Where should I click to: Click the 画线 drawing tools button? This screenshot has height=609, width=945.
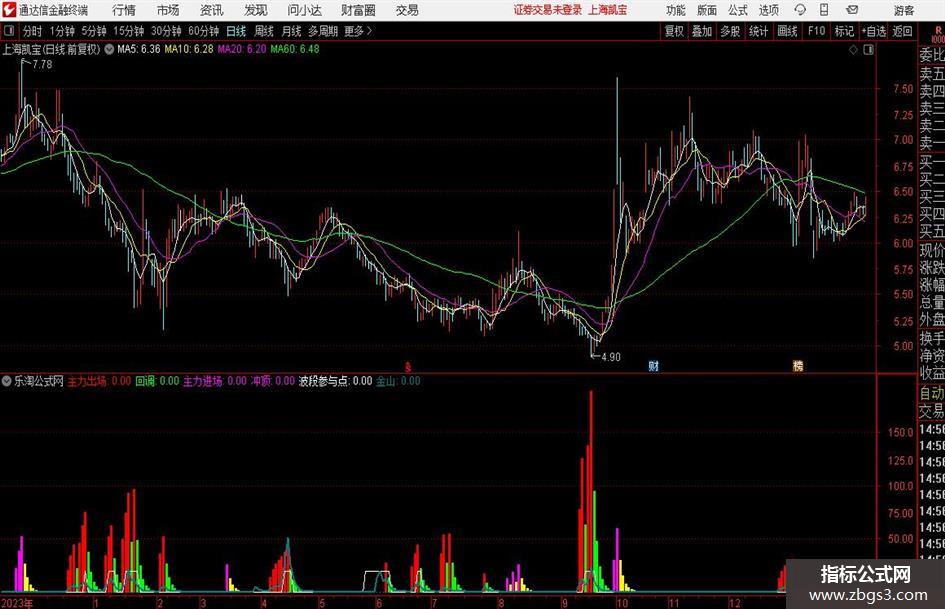(x=787, y=31)
